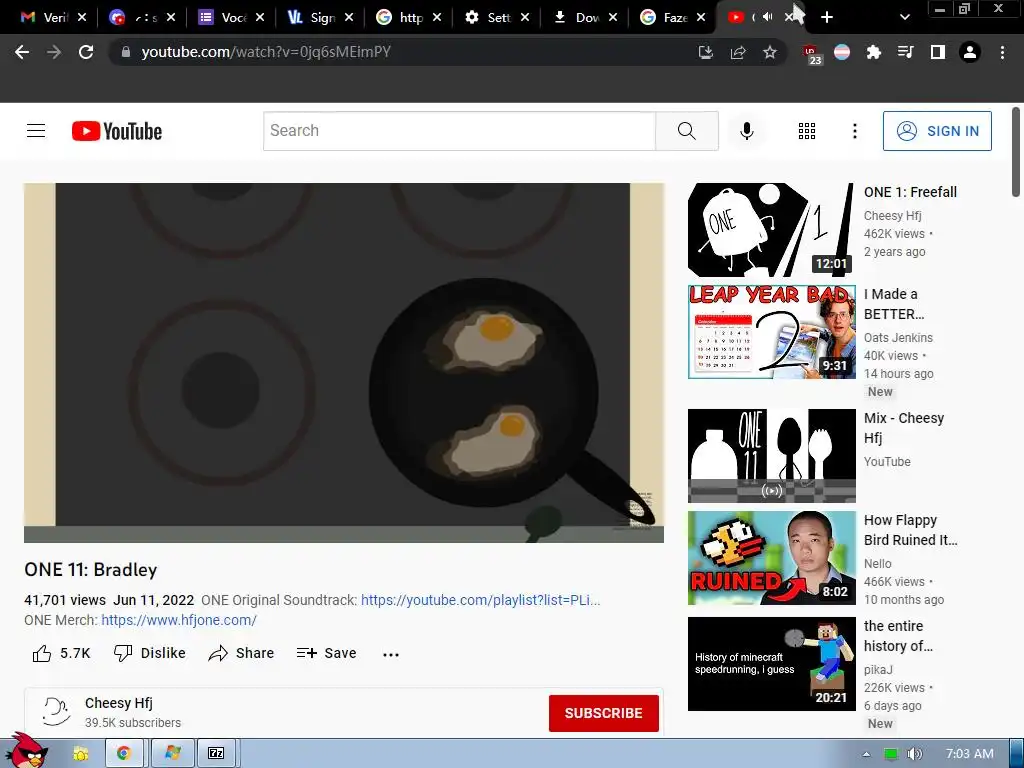Open Chrome from the taskbar
This screenshot has height=768, width=1024.
[x=123, y=754]
